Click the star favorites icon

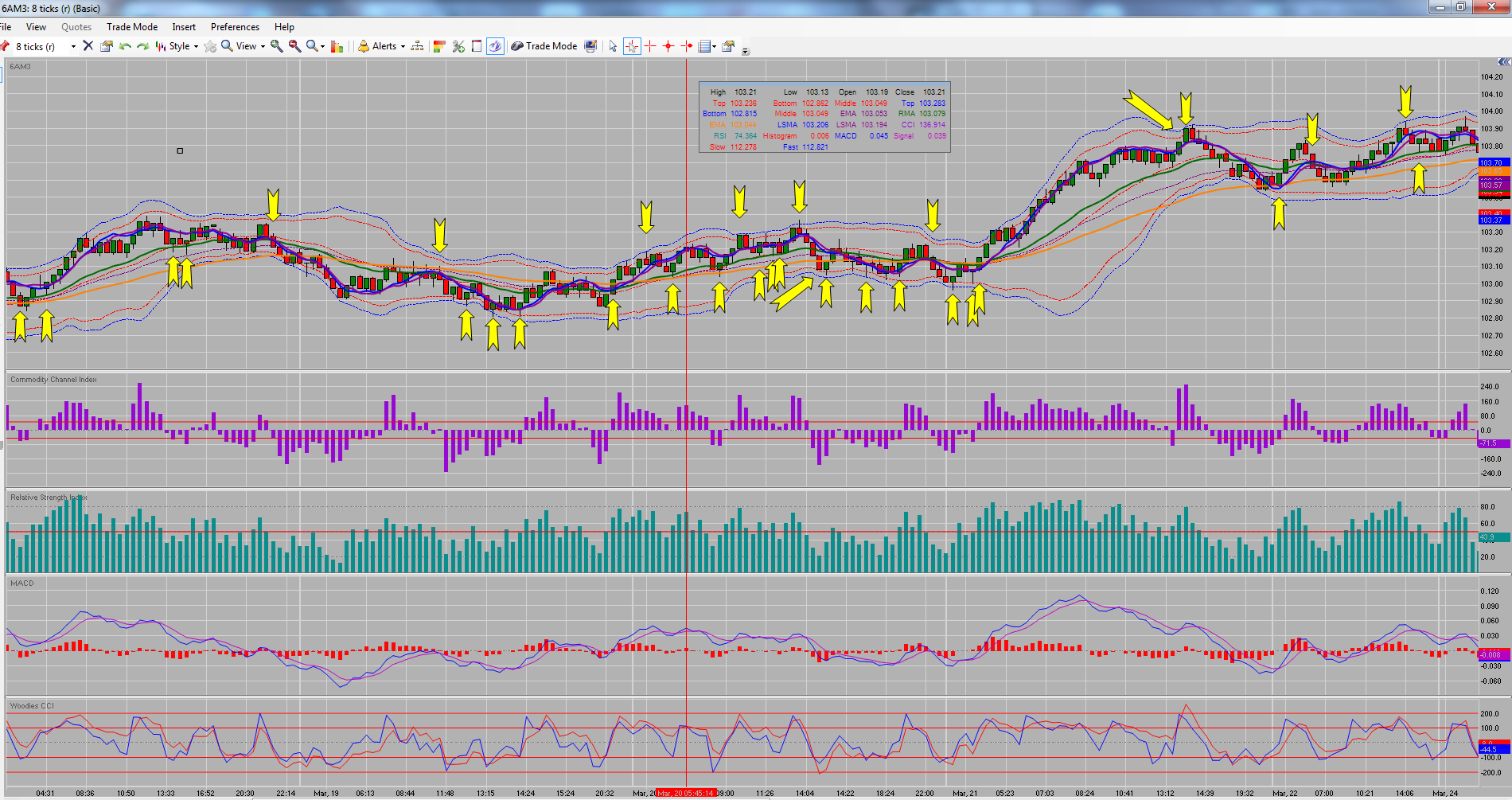[210, 46]
